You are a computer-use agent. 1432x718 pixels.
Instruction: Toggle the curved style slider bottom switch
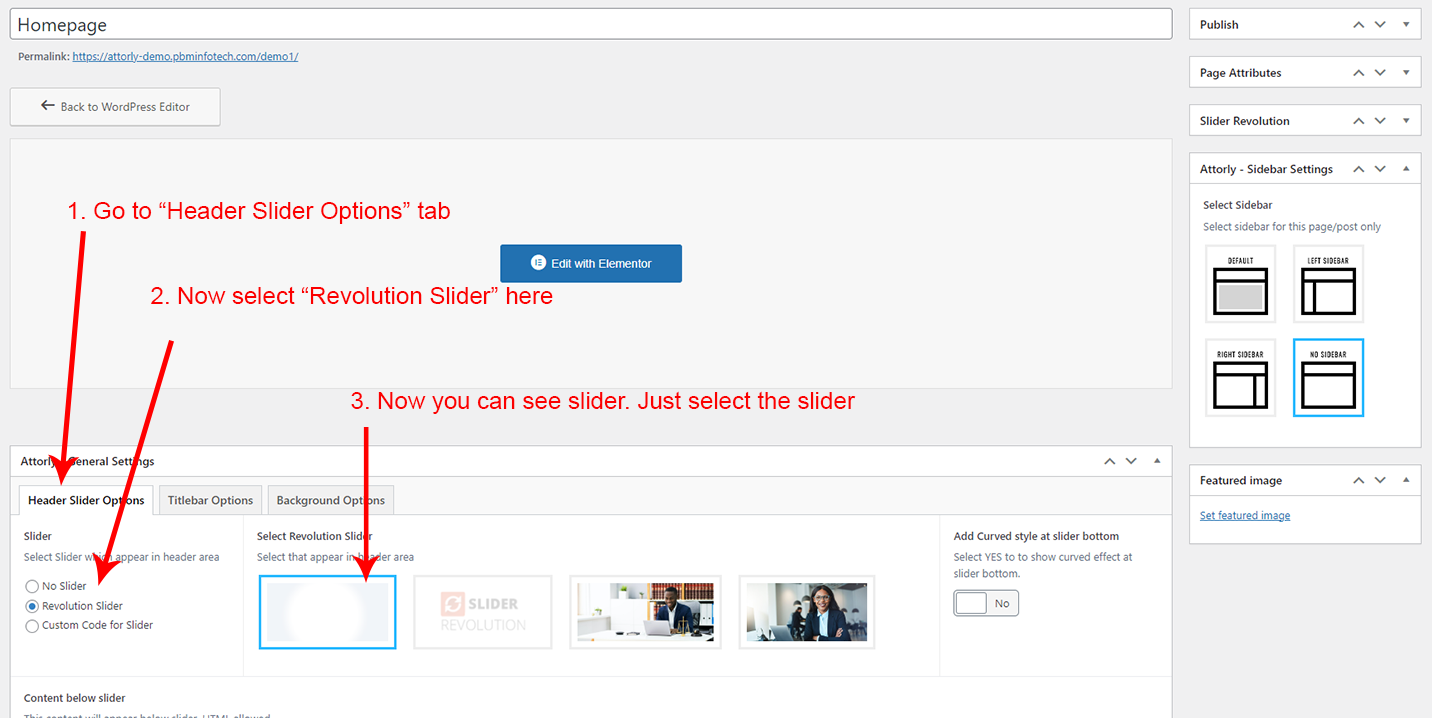[x=986, y=604]
